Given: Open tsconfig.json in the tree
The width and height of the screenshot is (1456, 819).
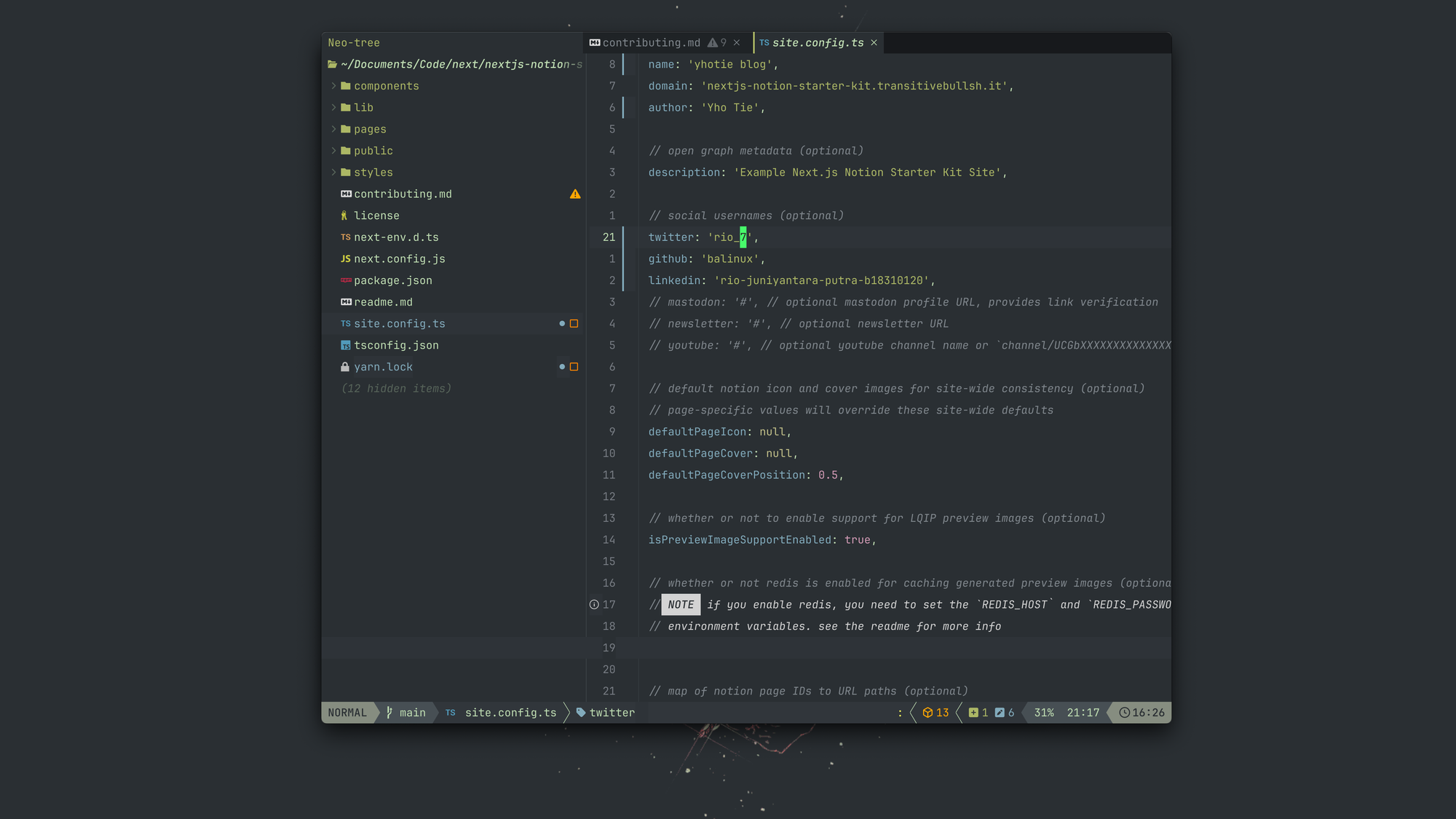Looking at the screenshot, I should coord(396,346).
